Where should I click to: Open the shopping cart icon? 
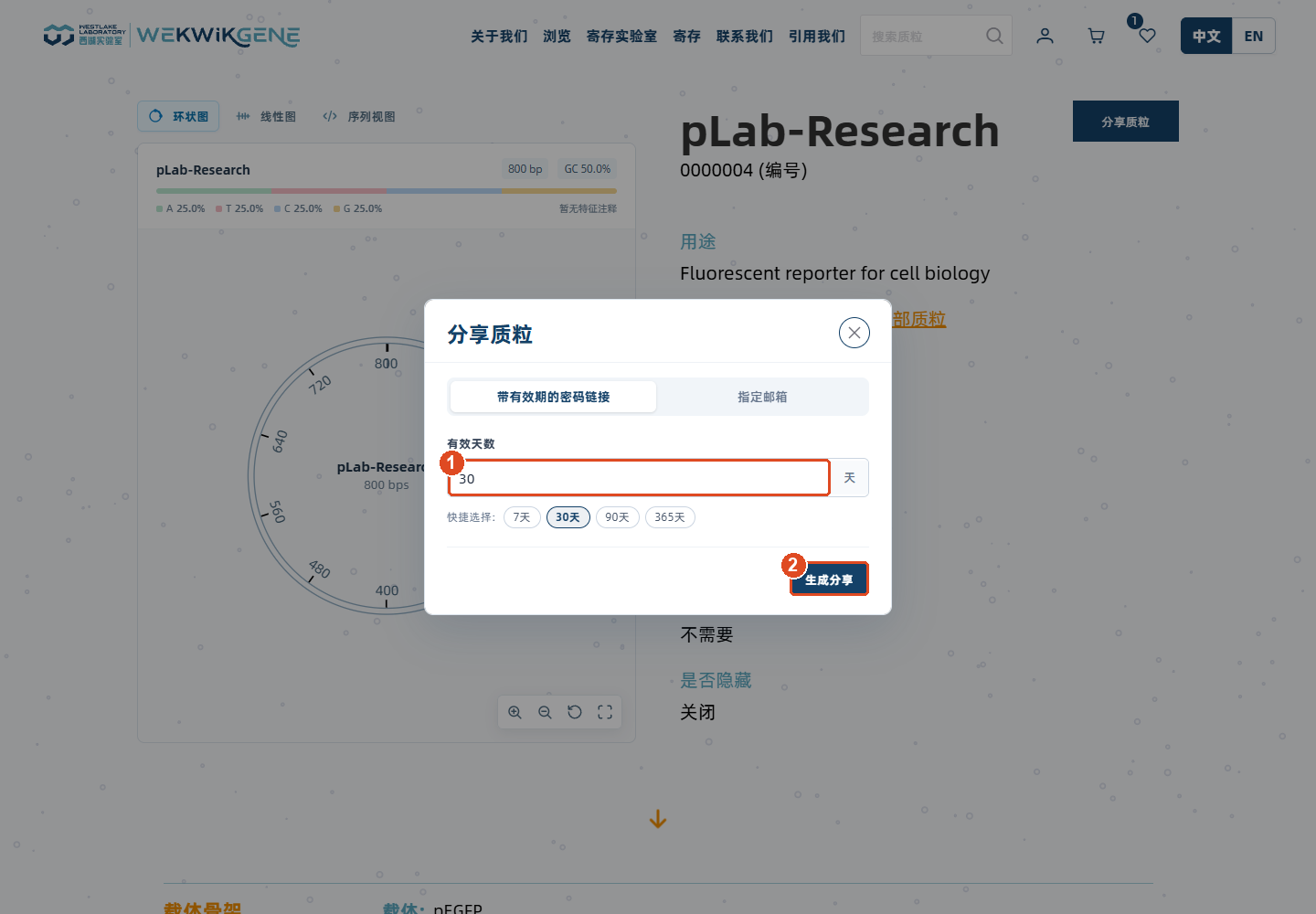click(x=1096, y=36)
